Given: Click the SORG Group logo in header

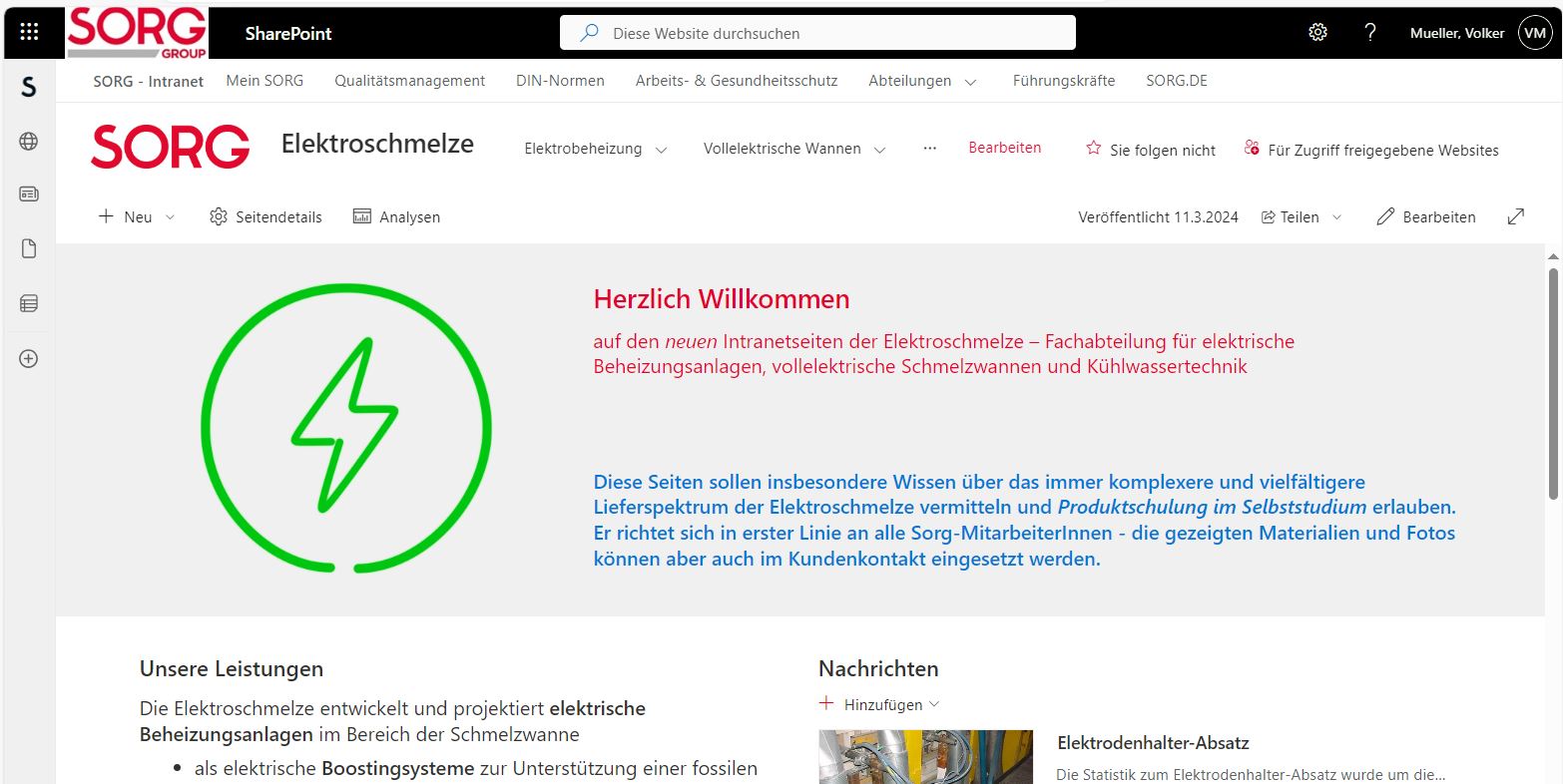Looking at the screenshot, I should pyautogui.click(x=137, y=33).
